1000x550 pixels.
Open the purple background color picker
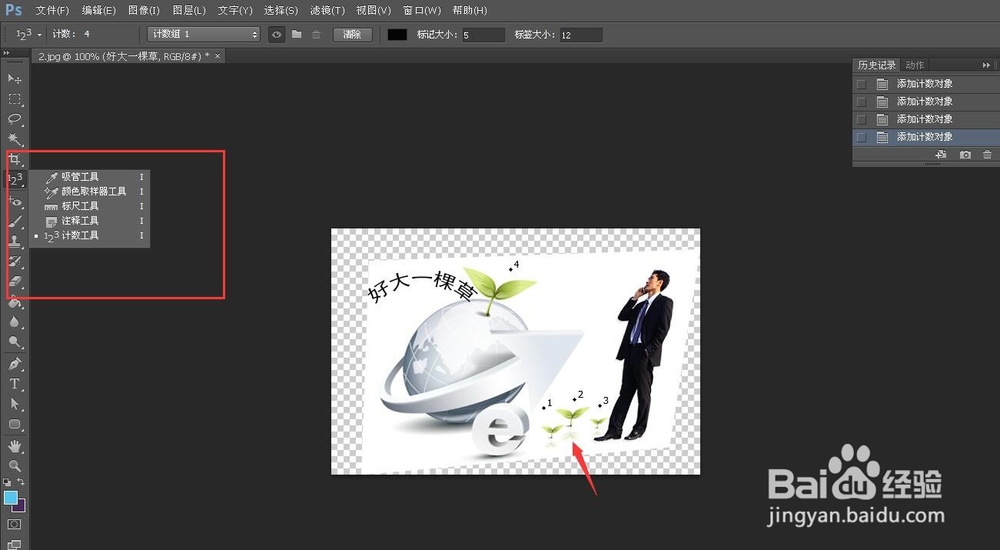(x=21, y=507)
